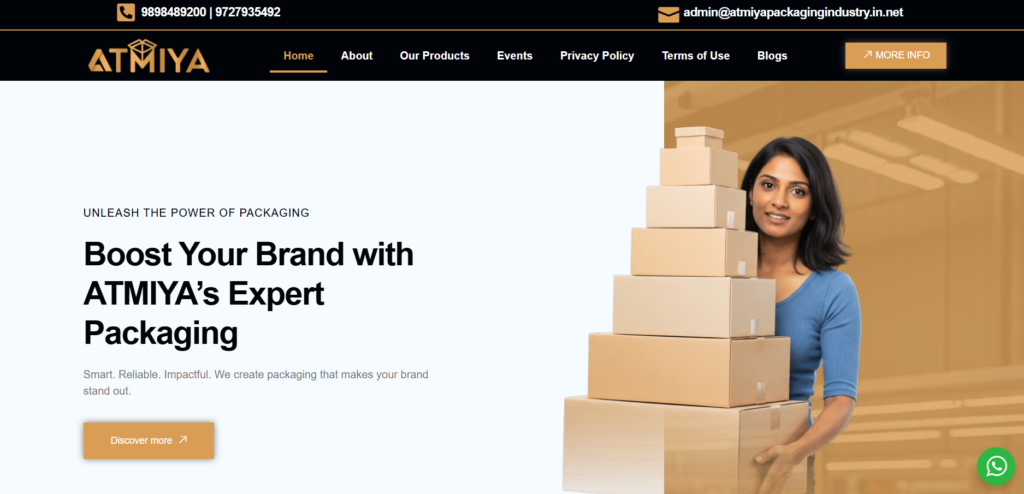Click the phone icon in top bar

coord(126,12)
